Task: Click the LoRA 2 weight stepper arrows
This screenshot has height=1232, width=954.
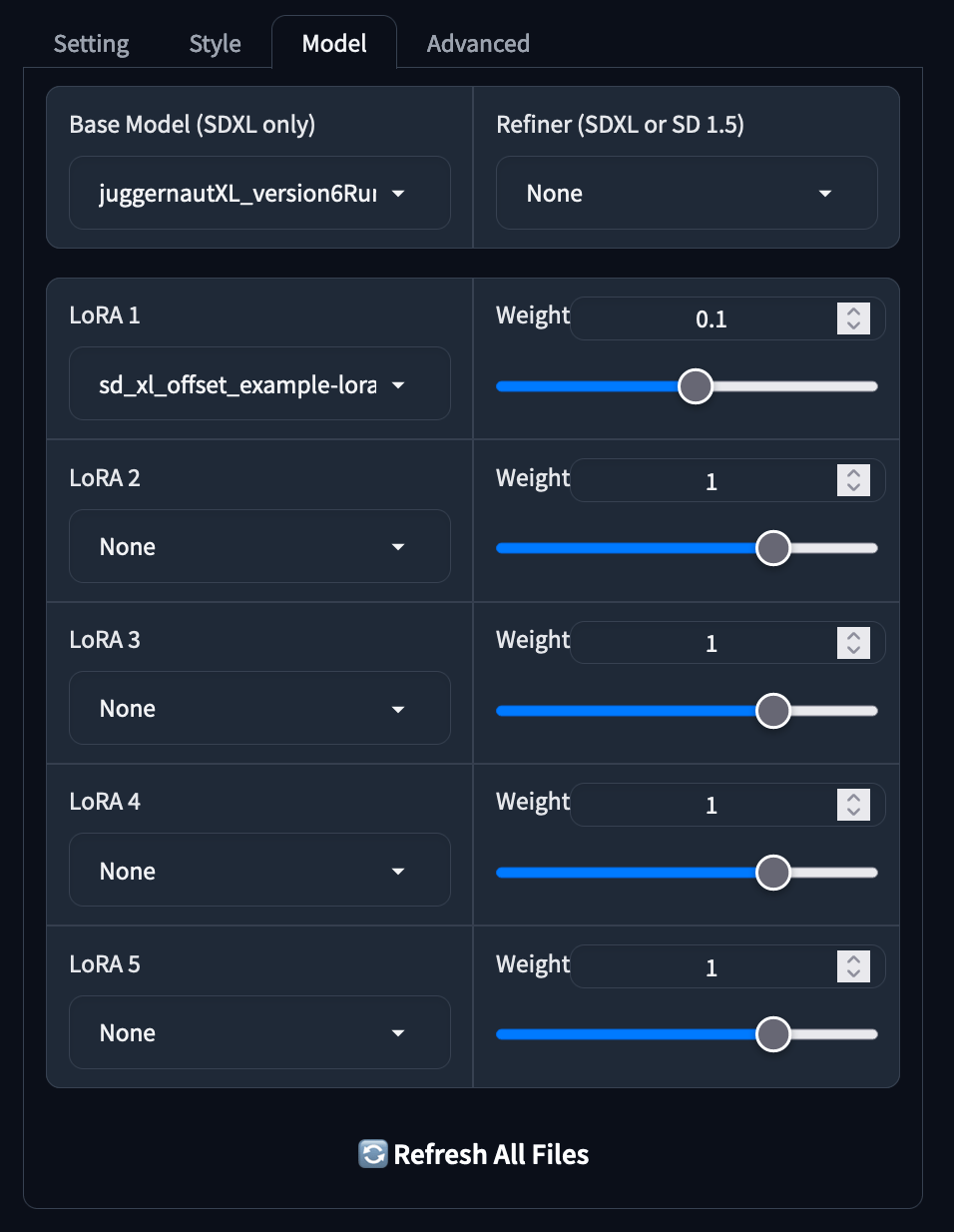Action: pyautogui.click(x=853, y=480)
